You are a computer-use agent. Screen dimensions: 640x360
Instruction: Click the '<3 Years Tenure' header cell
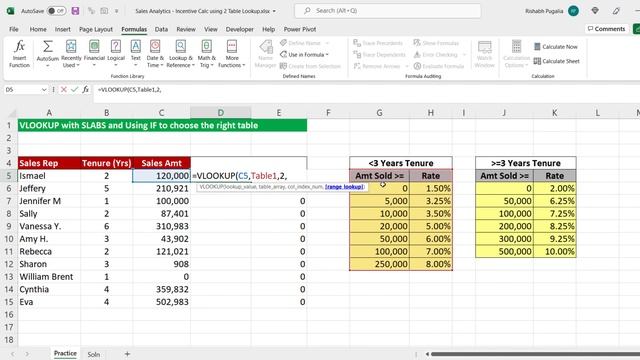[401, 163]
